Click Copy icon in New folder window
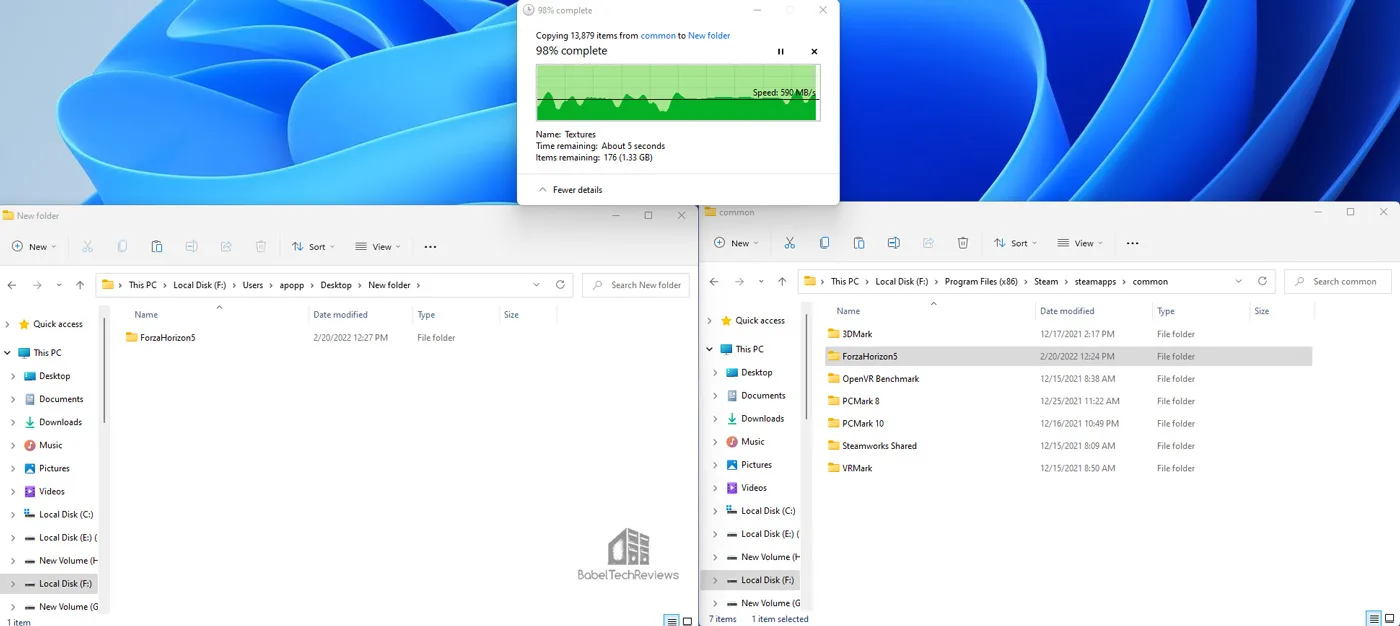Image resolution: width=1400 pixels, height=626 pixels. pos(122,246)
